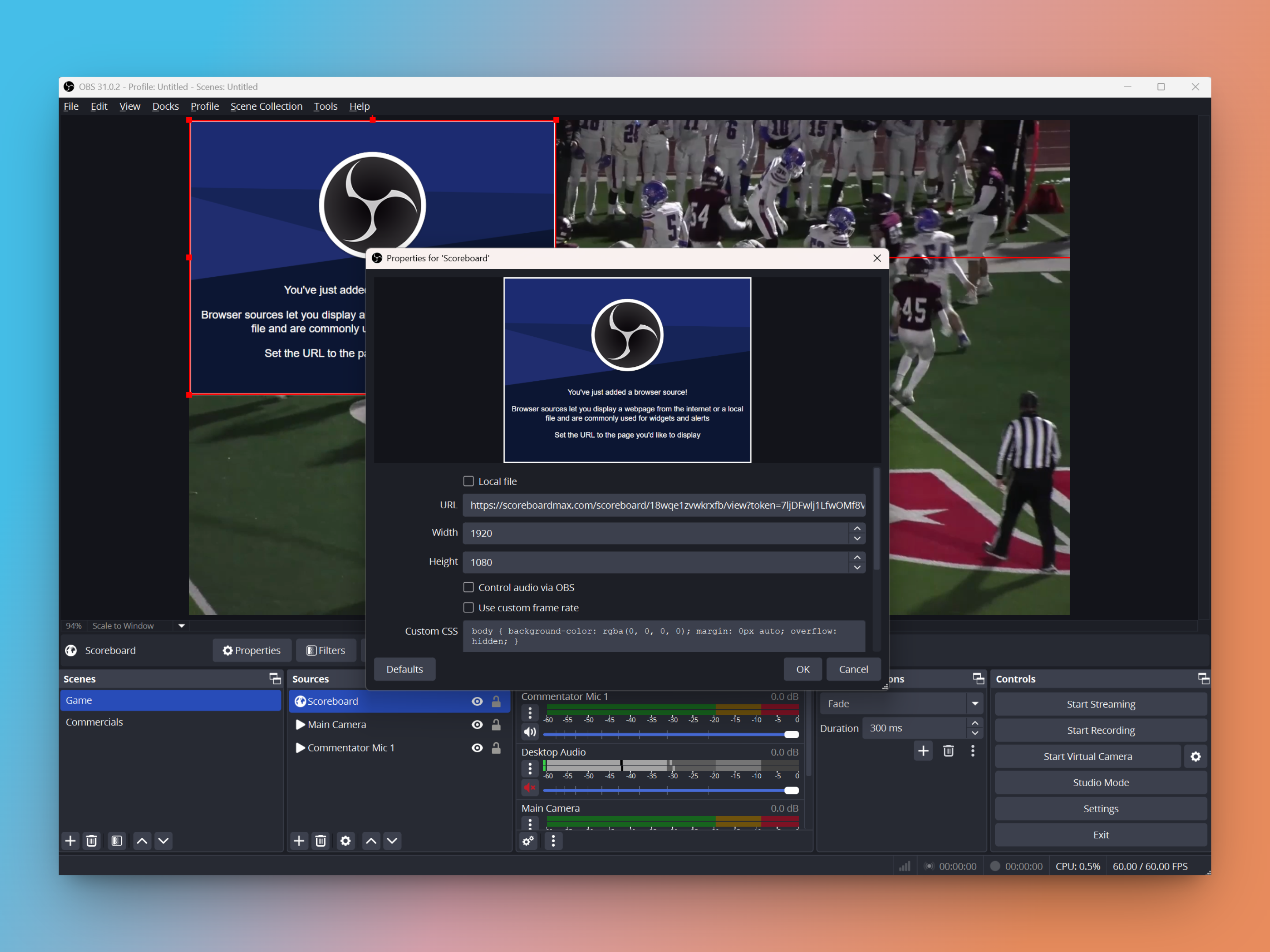The width and height of the screenshot is (1270, 952).
Task: Open the Tools menu
Action: 325,106
